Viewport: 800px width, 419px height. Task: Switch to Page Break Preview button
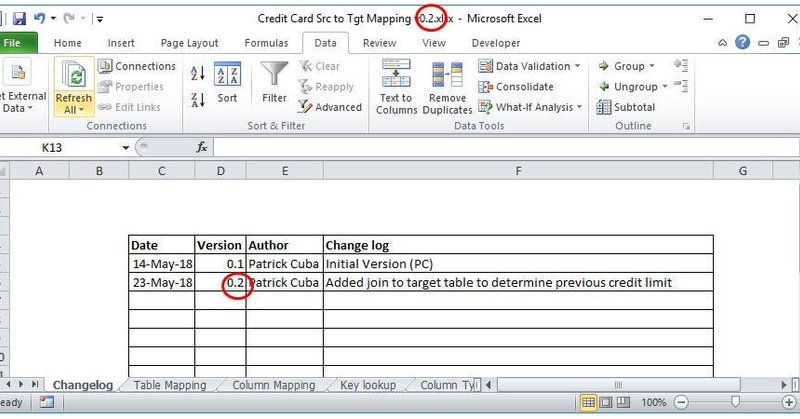(x=623, y=402)
